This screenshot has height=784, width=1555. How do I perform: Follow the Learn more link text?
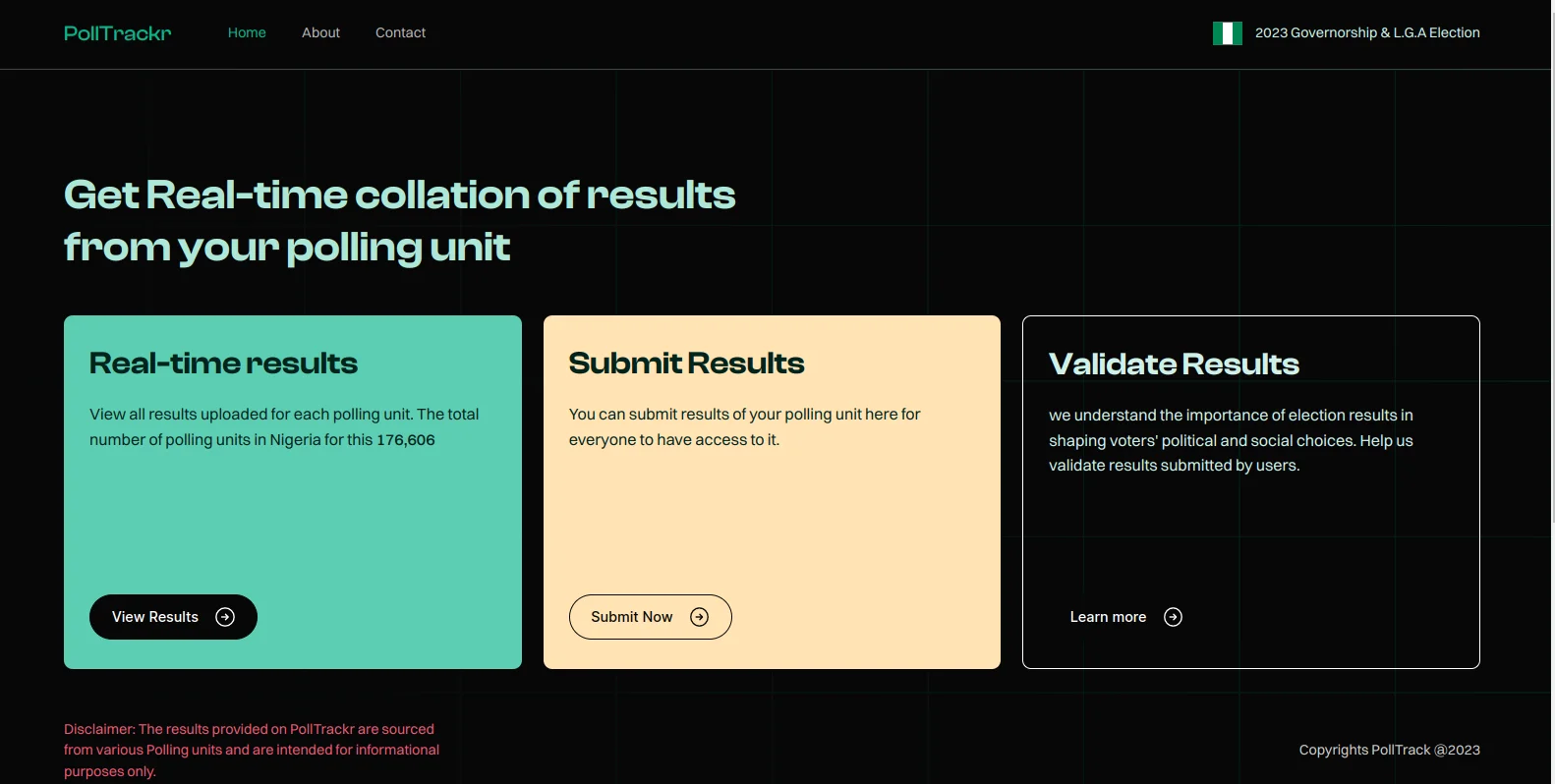click(x=1108, y=617)
